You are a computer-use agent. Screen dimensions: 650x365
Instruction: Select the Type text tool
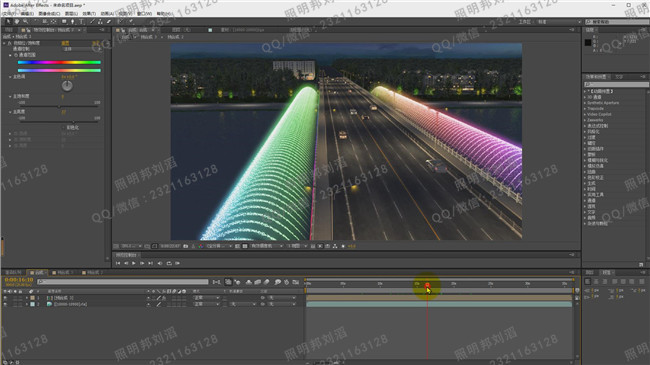click(x=81, y=22)
